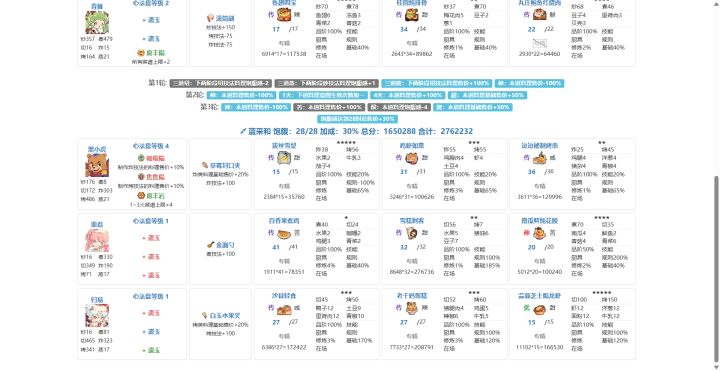The image size is (720, 371).
Task: Click the green-haired chef avatar
Action: [97, 22]
